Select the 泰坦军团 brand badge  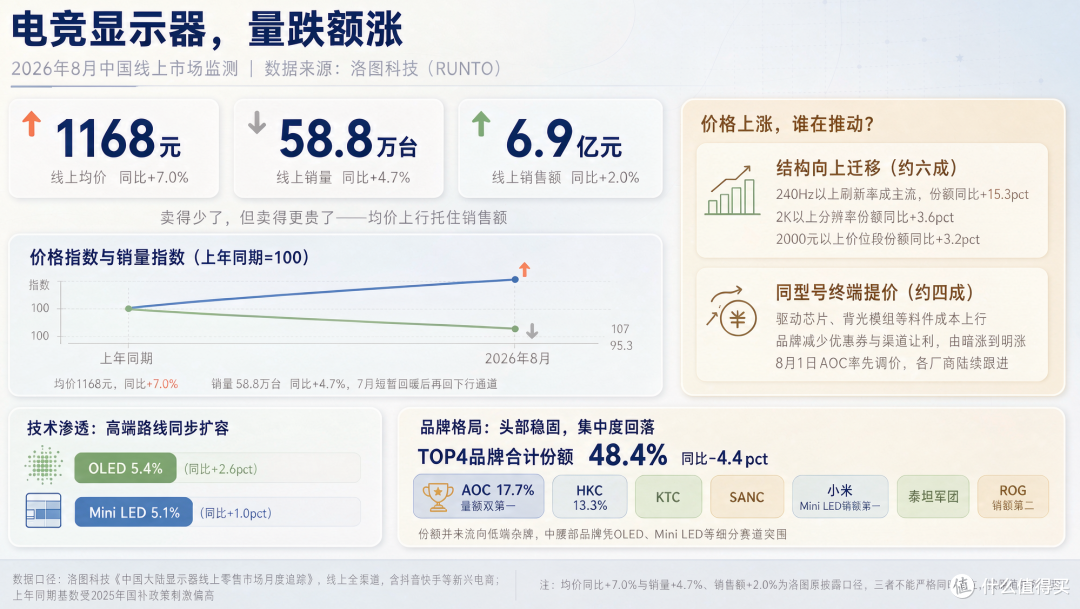pyautogui.click(x=933, y=497)
